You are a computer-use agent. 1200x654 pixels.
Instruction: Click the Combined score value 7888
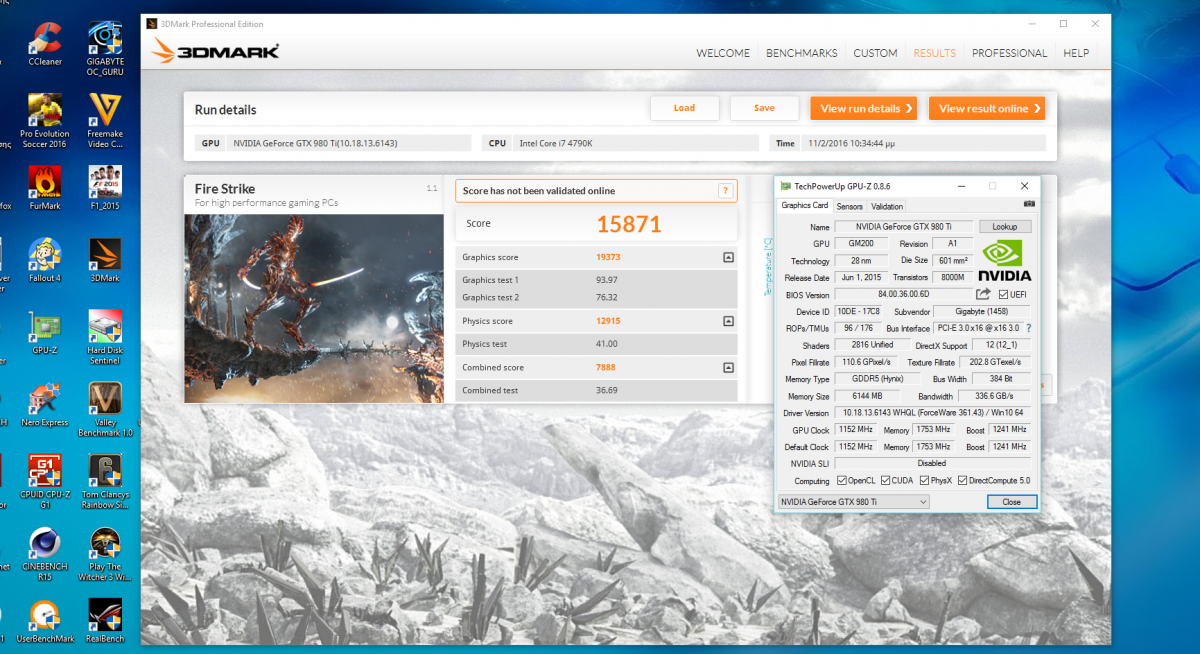tap(607, 367)
